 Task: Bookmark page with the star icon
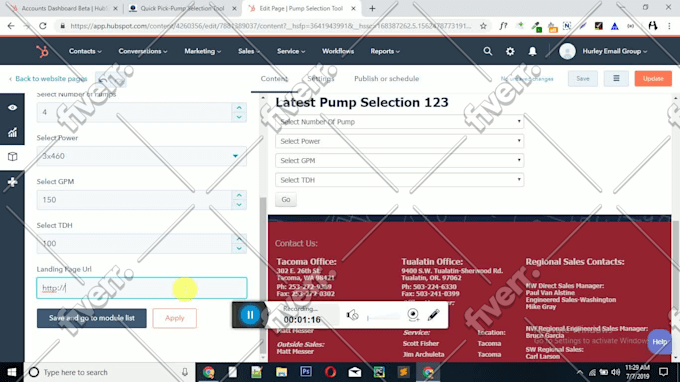click(x=483, y=26)
